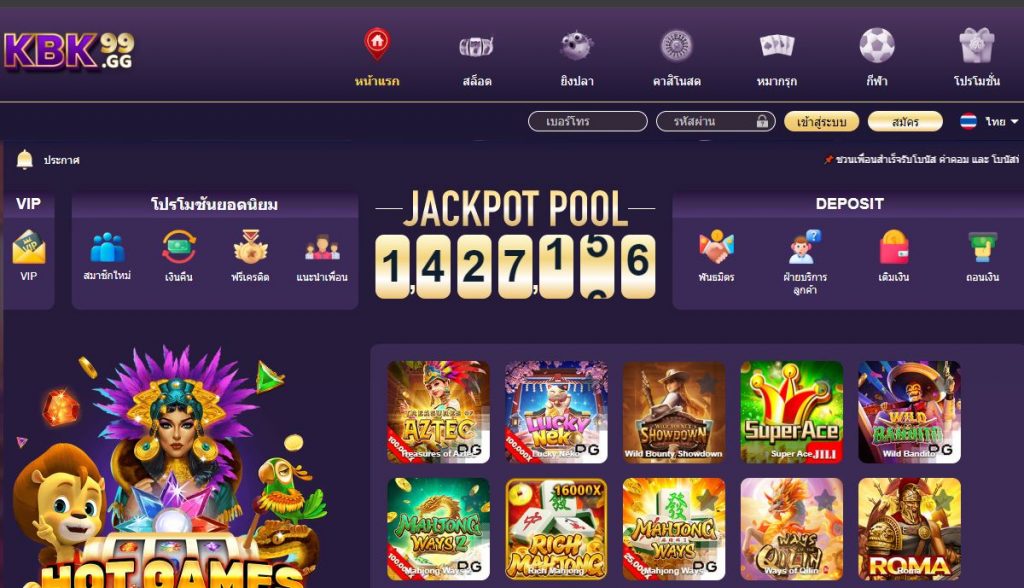1024x588 pixels.
Task: Select the ถอนเงิน withdraw money icon
Action: pos(983,247)
